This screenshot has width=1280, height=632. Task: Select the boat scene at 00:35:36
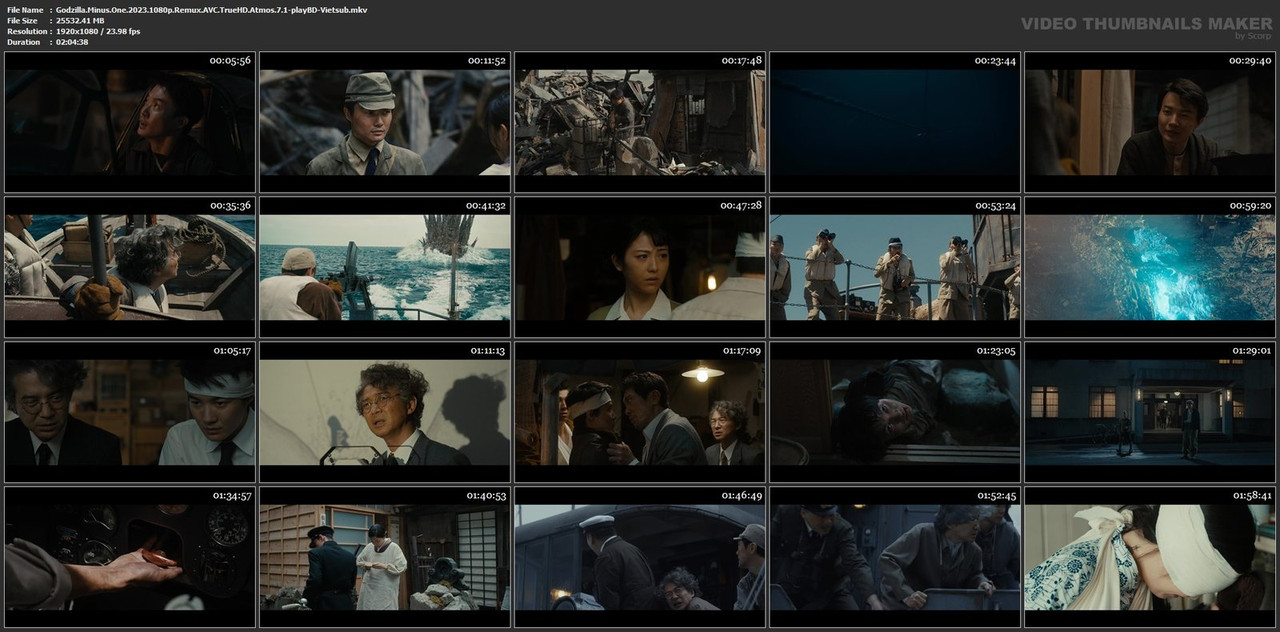(x=130, y=267)
